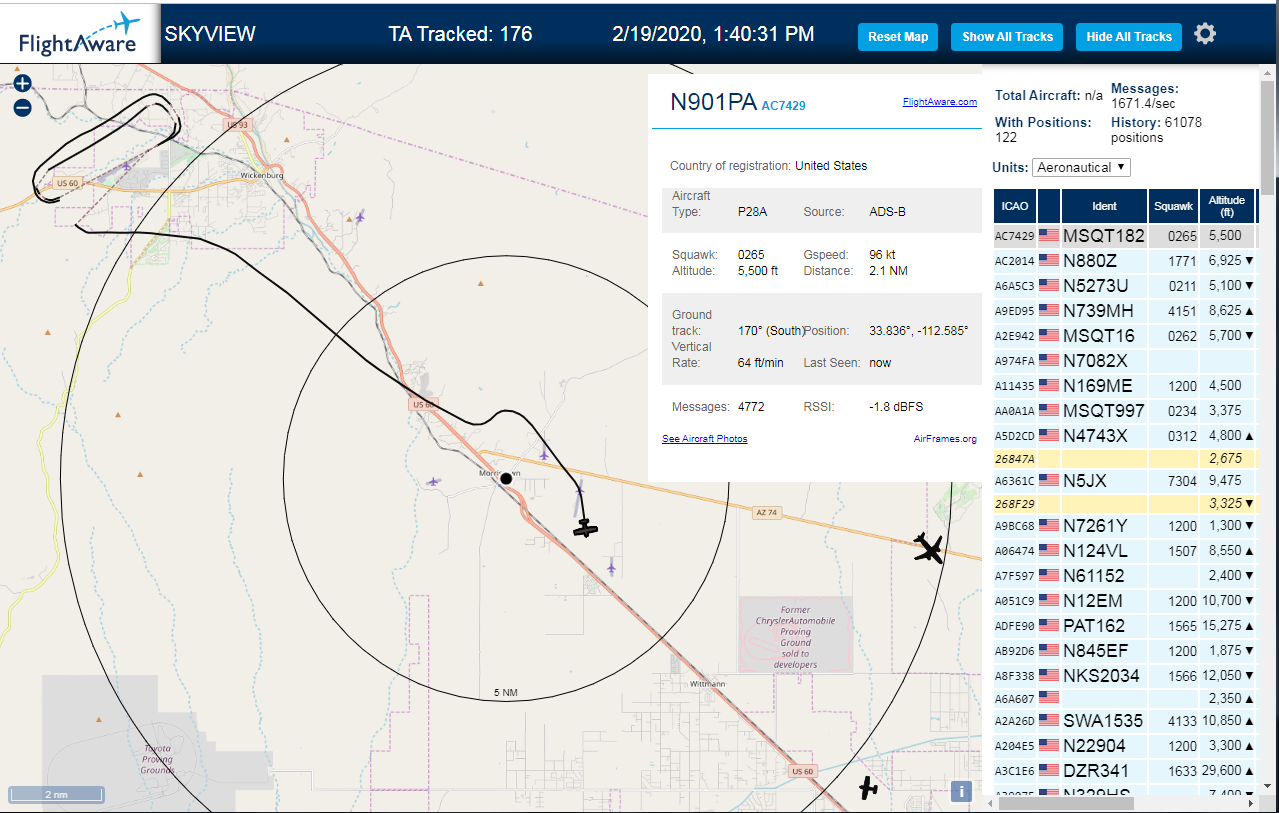
Task: Sort table by ICAO column header
Action: (1015, 206)
